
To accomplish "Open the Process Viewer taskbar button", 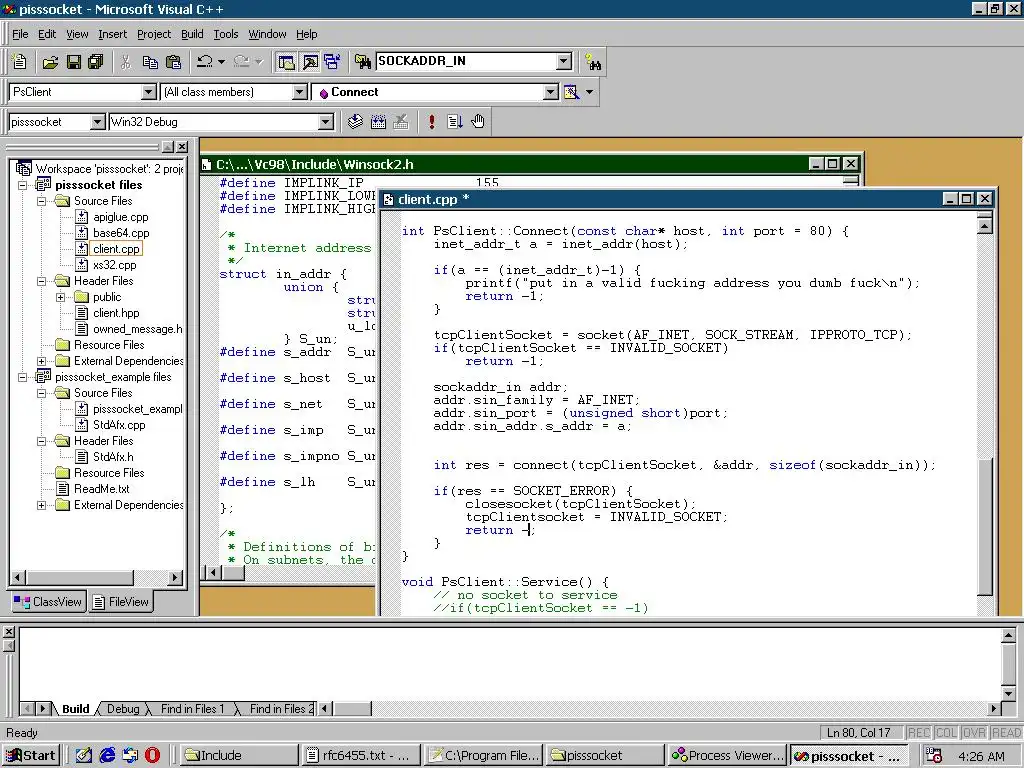I will (x=728, y=756).
